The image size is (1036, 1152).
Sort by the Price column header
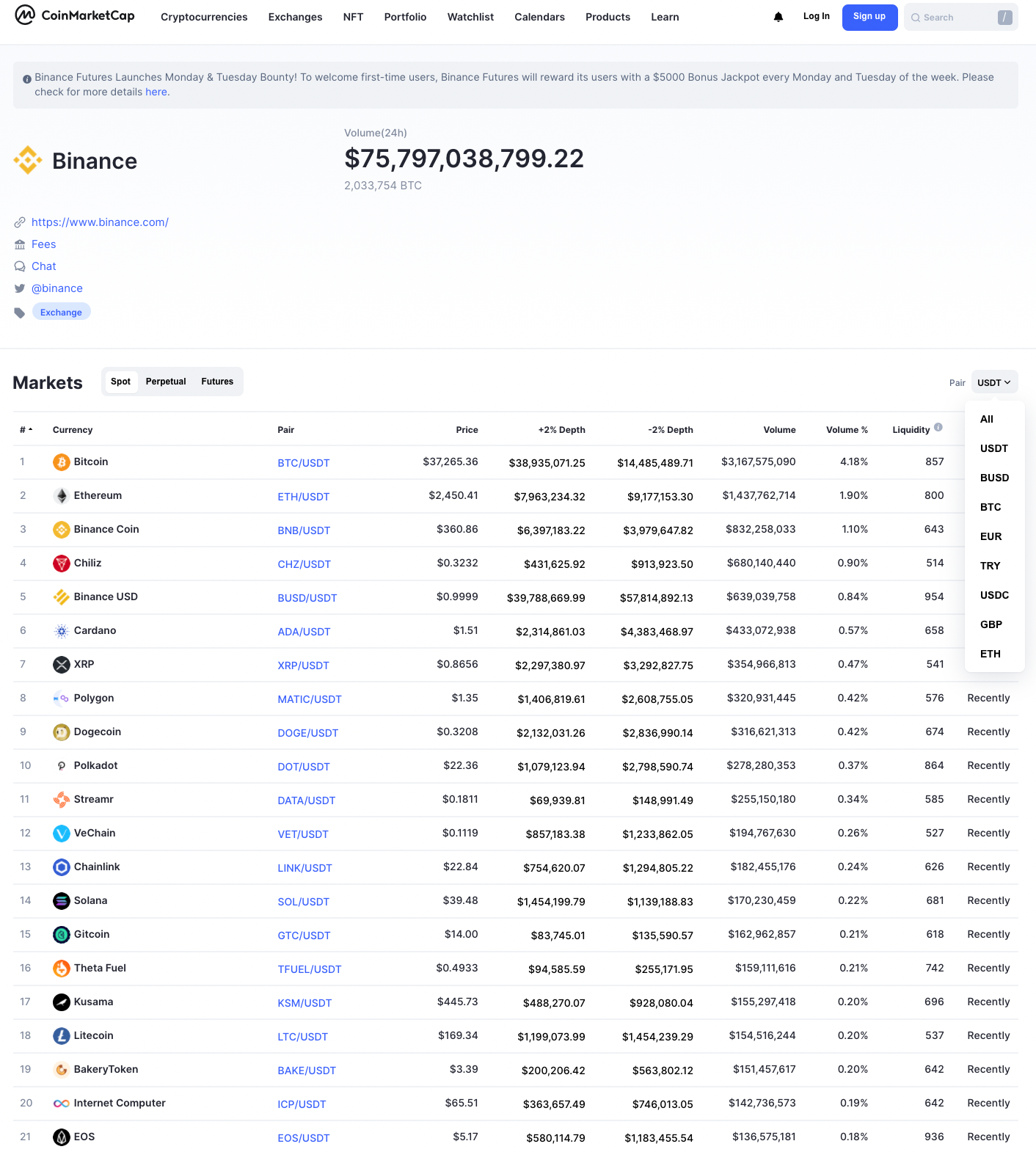pyautogui.click(x=467, y=430)
